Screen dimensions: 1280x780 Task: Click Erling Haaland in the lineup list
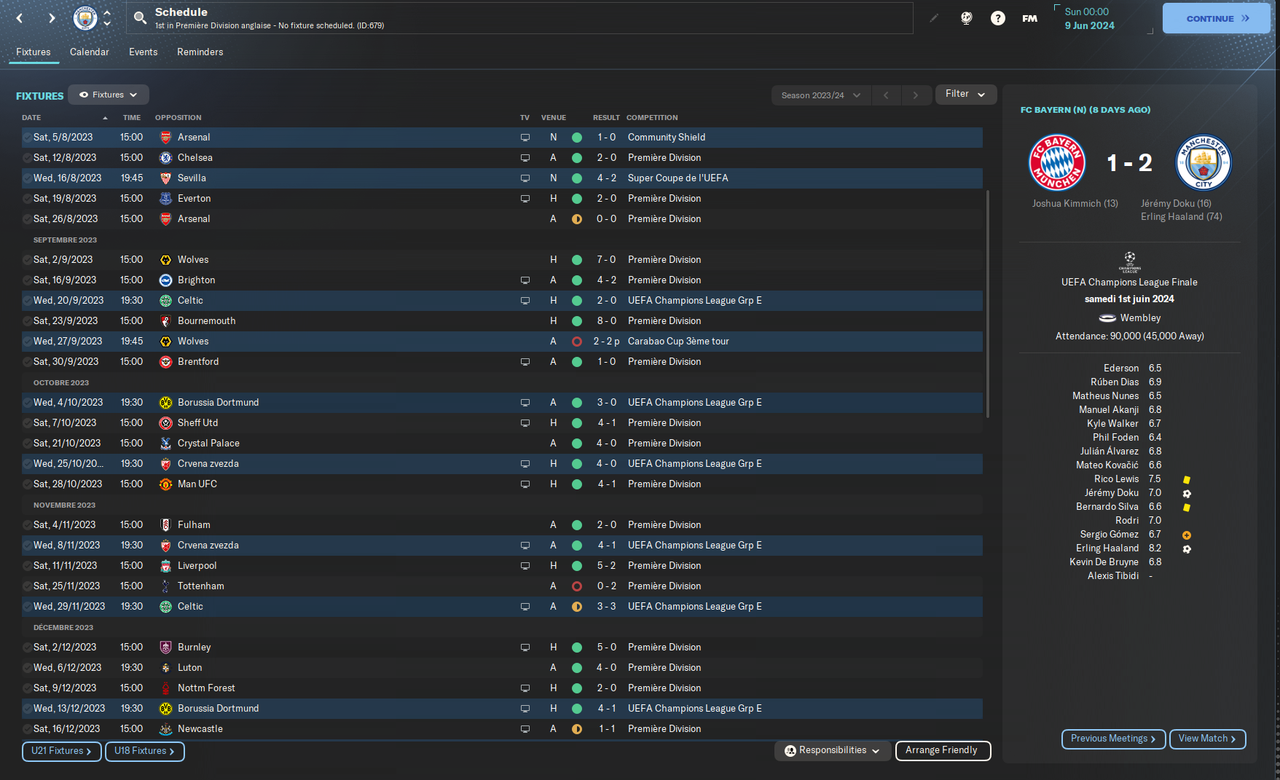1107,549
